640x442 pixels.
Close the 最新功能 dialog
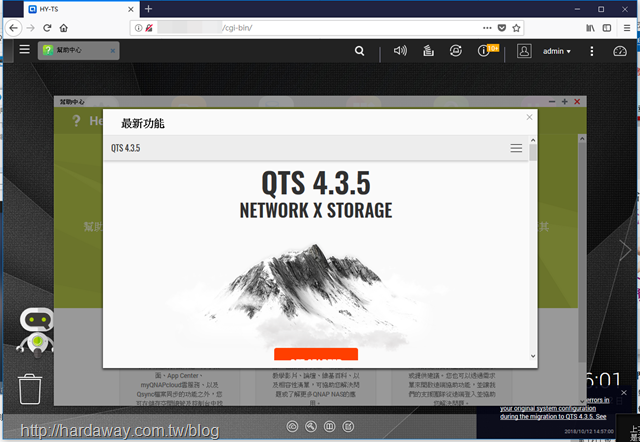(x=529, y=117)
